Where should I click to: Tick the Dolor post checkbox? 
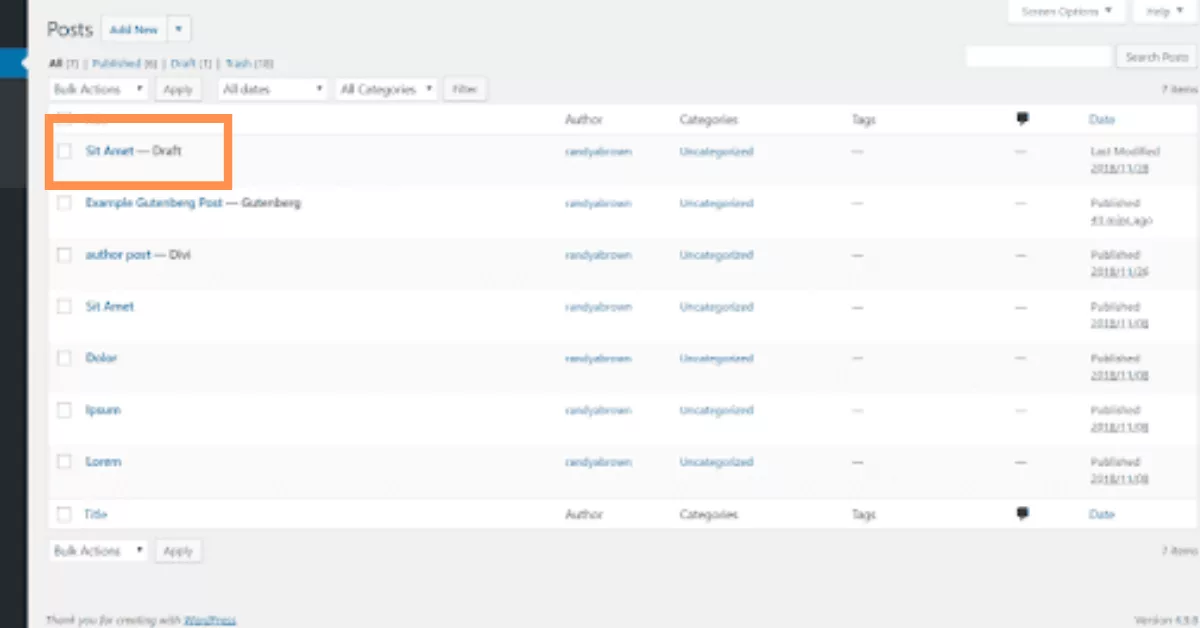click(65, 358)
